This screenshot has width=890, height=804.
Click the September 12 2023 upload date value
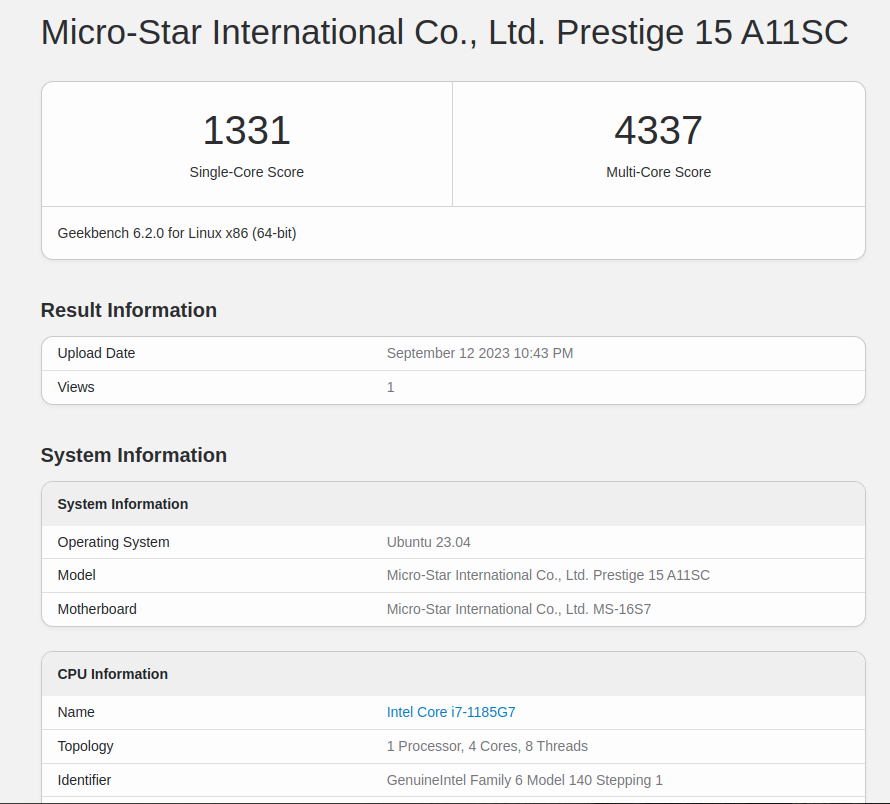click(480, 353)
